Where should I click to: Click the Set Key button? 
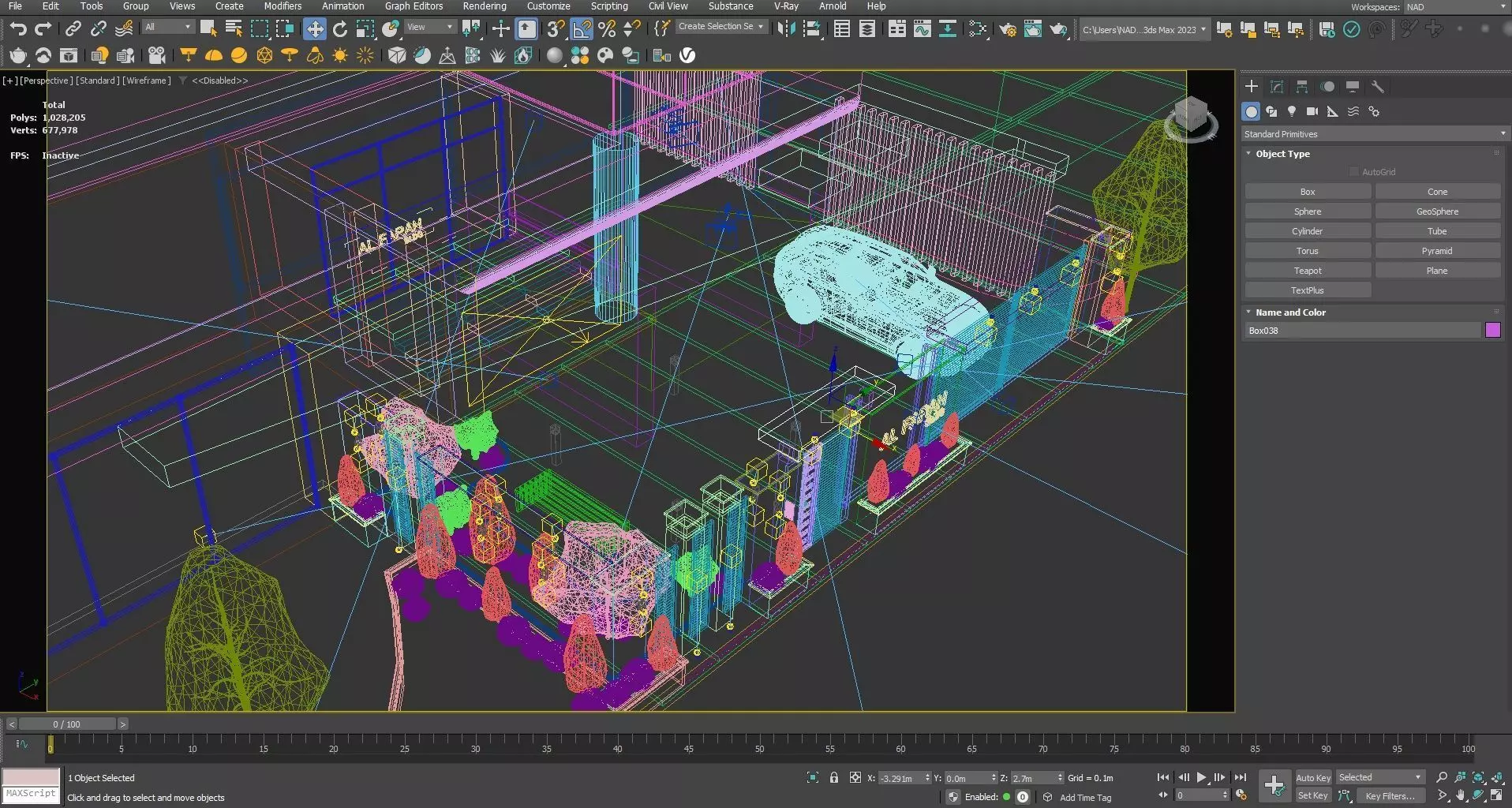pyautogui.click(x=1313, y=795)
